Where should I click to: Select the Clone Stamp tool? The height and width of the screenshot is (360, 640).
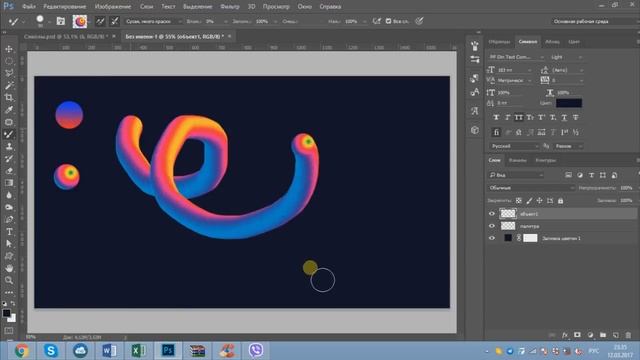(x=9, y=147)
